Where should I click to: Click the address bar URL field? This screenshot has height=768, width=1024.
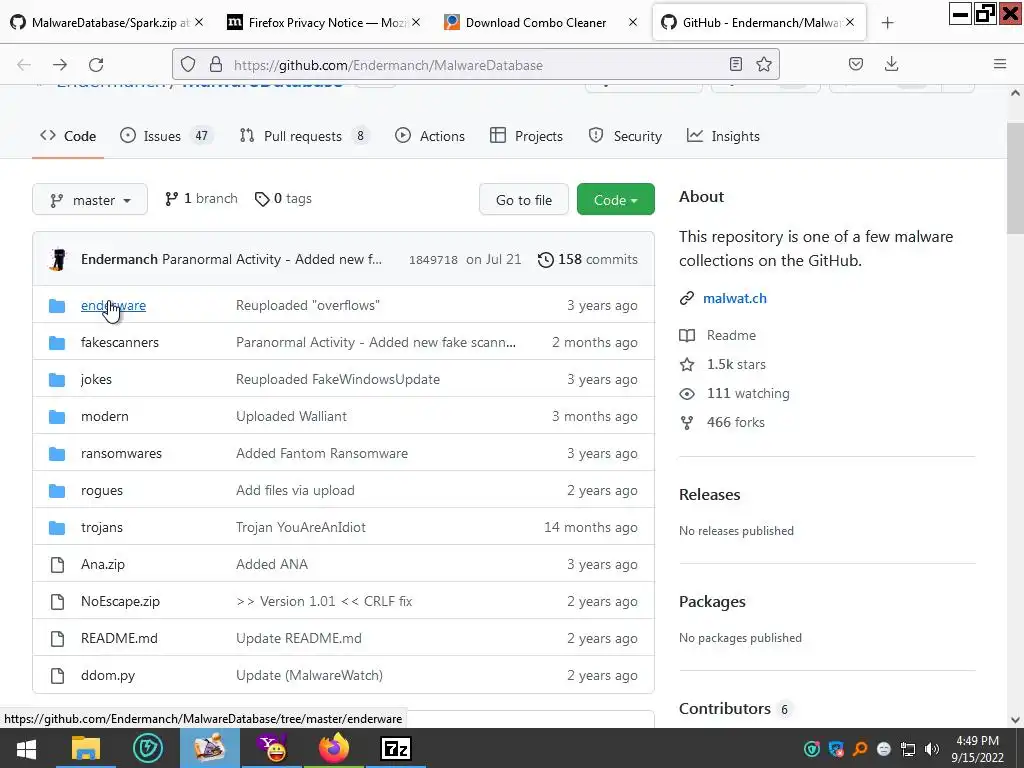click(475, 65)
